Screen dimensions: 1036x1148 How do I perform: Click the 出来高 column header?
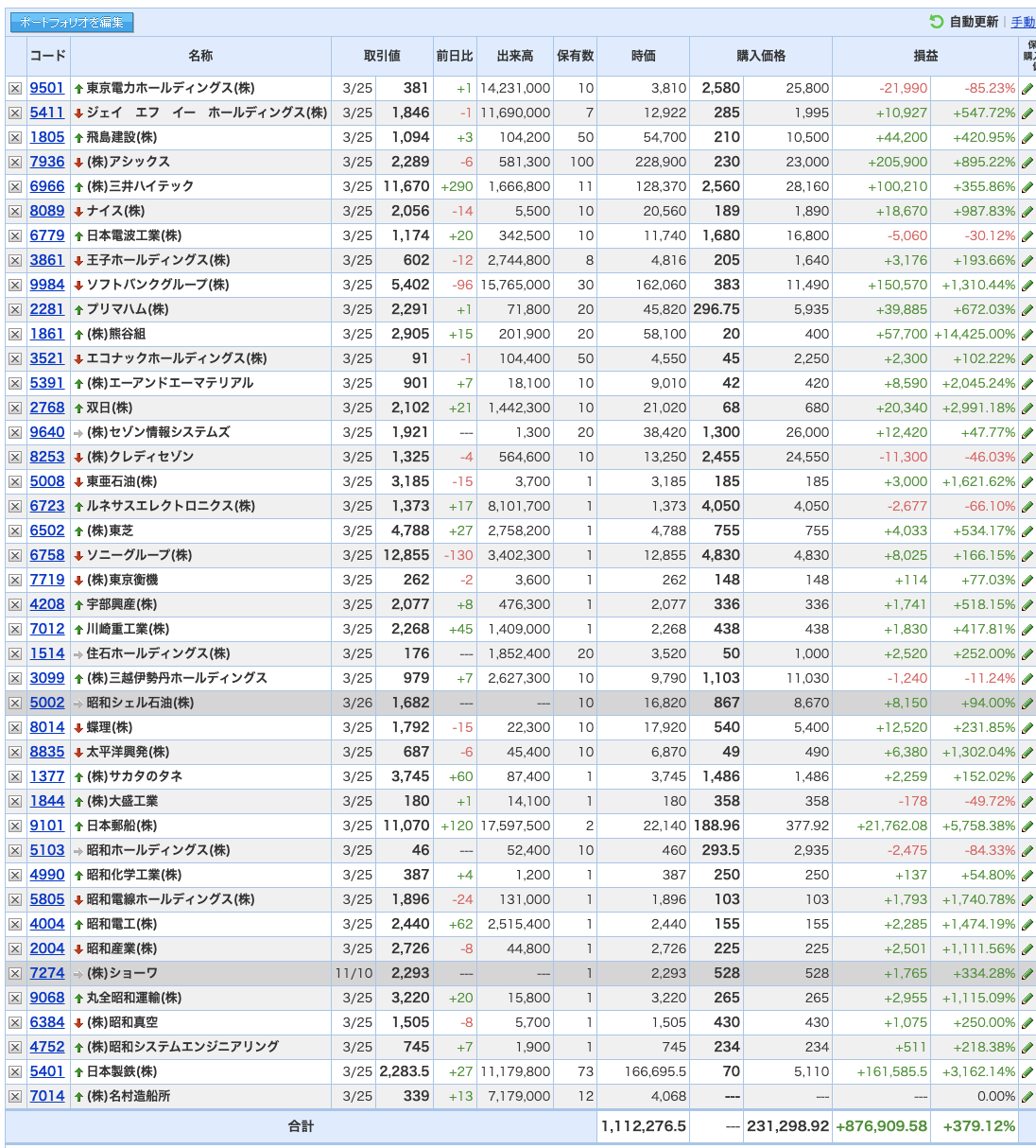515,56
